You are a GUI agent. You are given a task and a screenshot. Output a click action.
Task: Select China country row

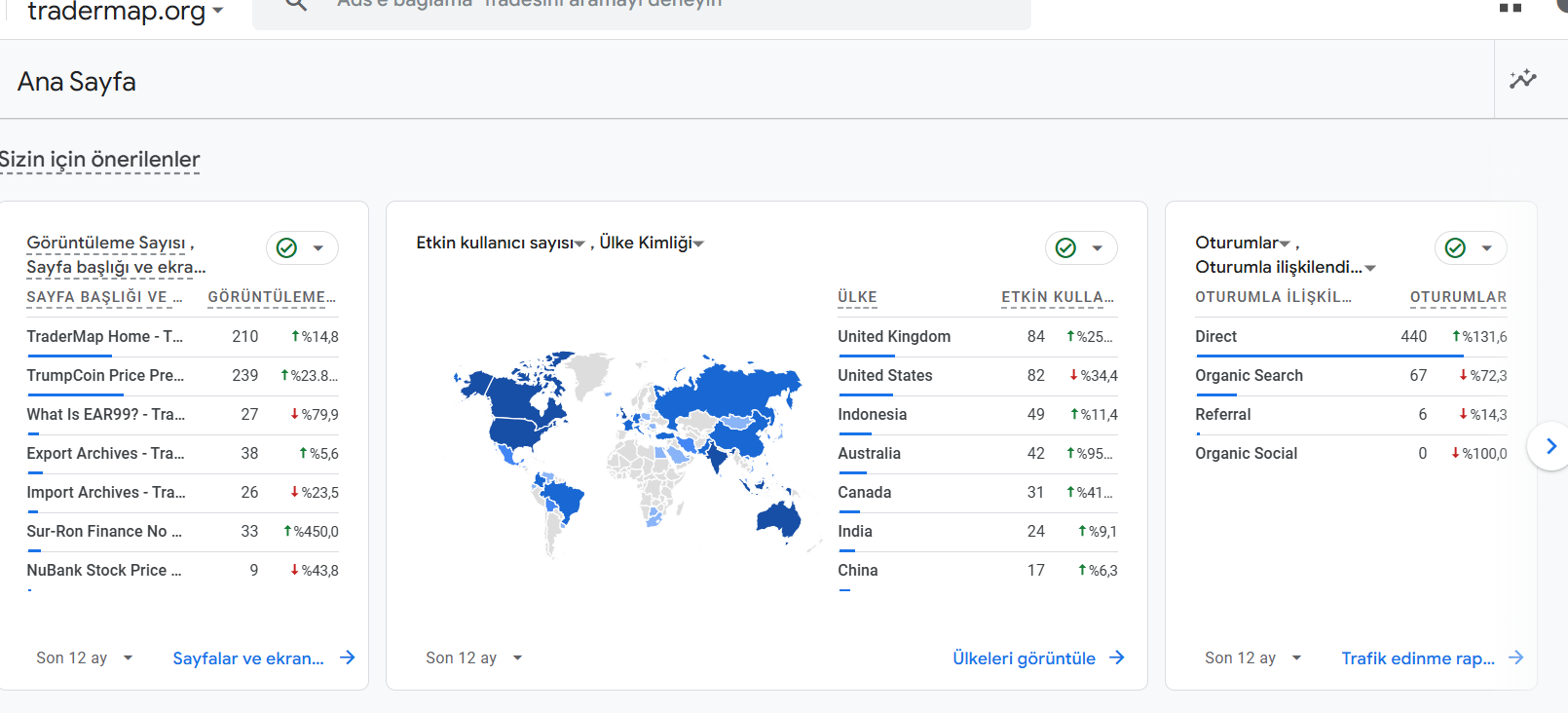point(977,571)
